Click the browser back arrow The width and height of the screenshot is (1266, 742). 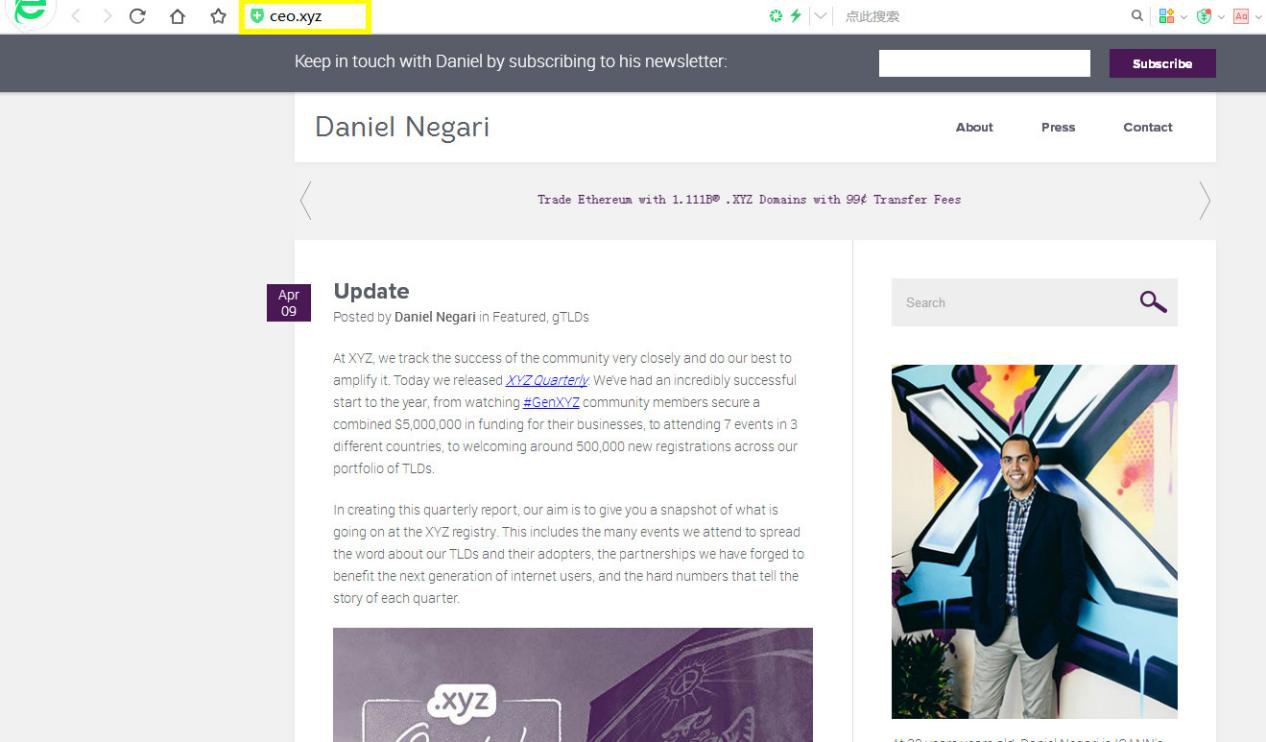(x=76, y=16)
